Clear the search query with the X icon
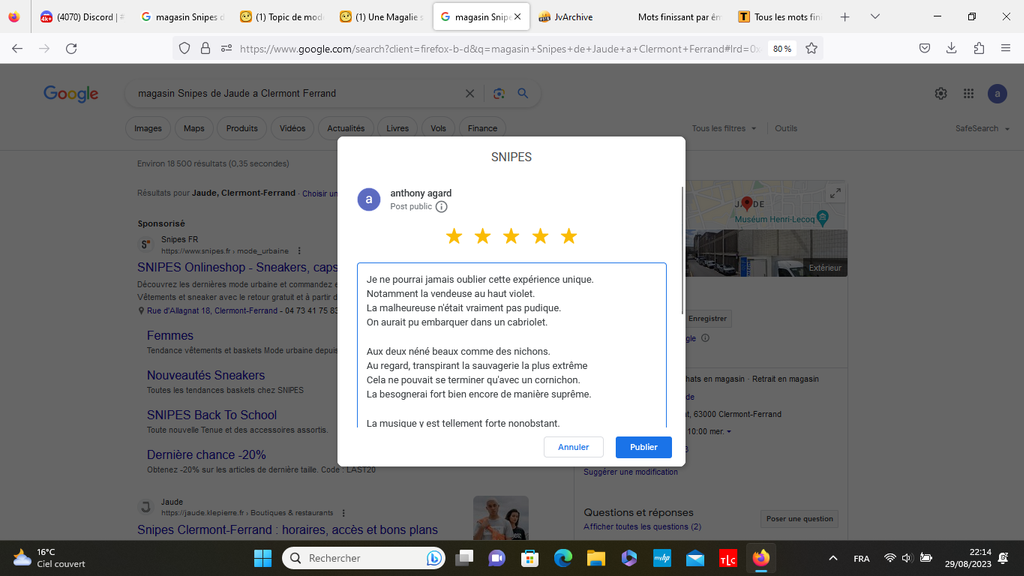Viewport: 1024px width, 576px height. pos(470,93)
